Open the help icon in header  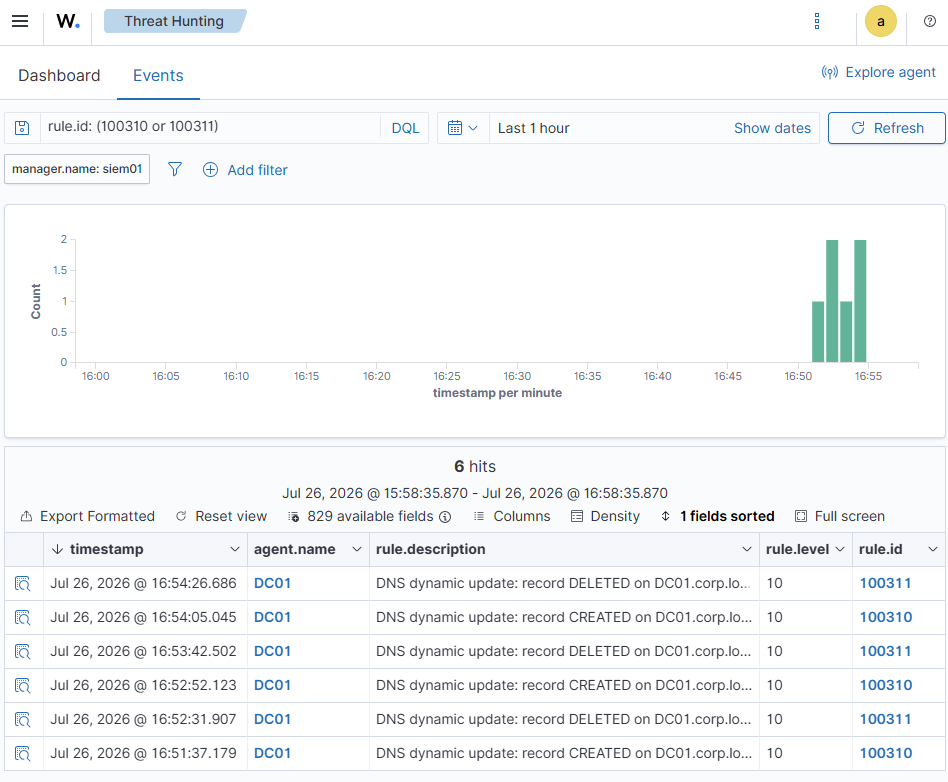point(930,21)
